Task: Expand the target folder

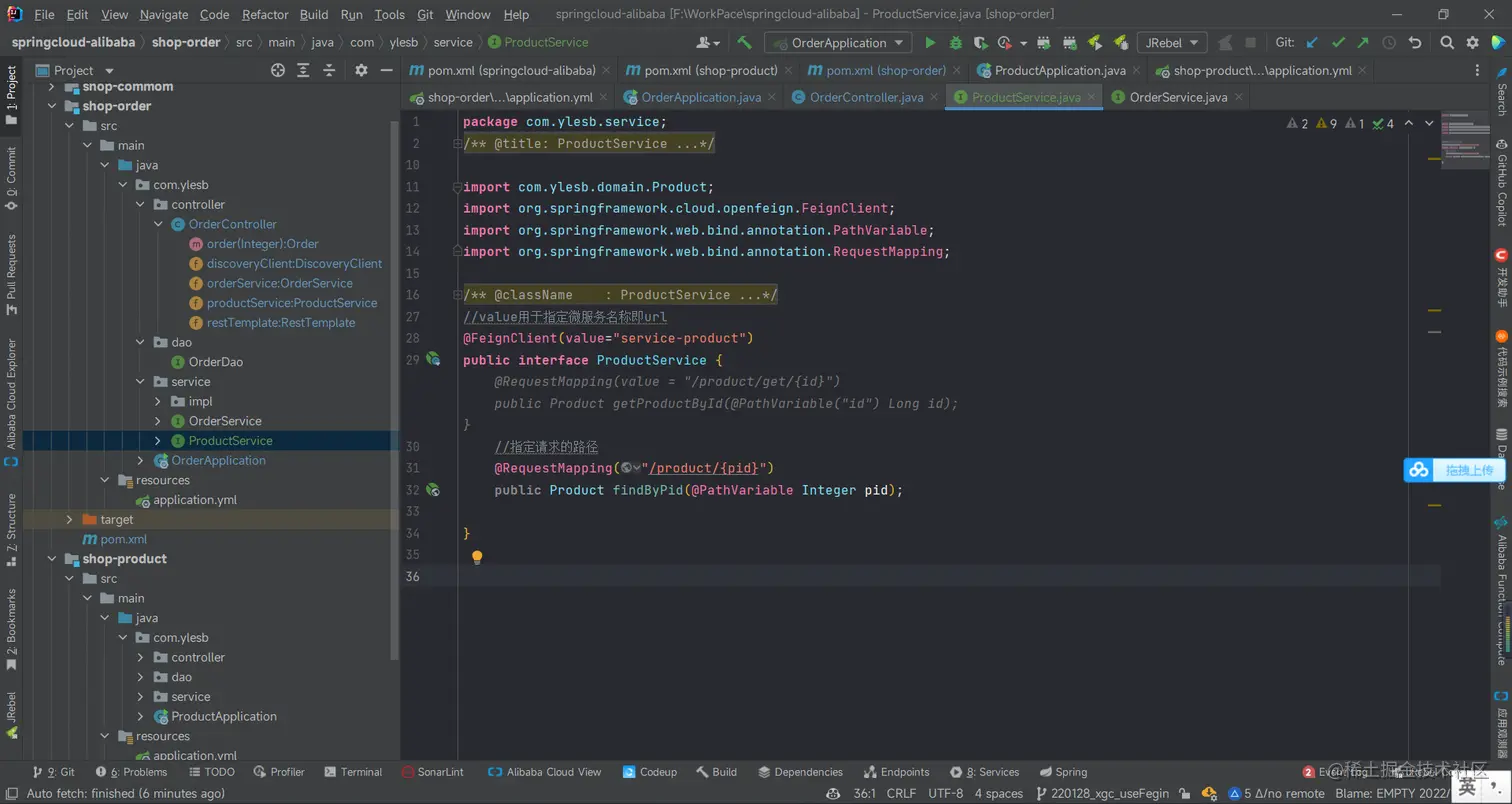Action: (69, 520)
